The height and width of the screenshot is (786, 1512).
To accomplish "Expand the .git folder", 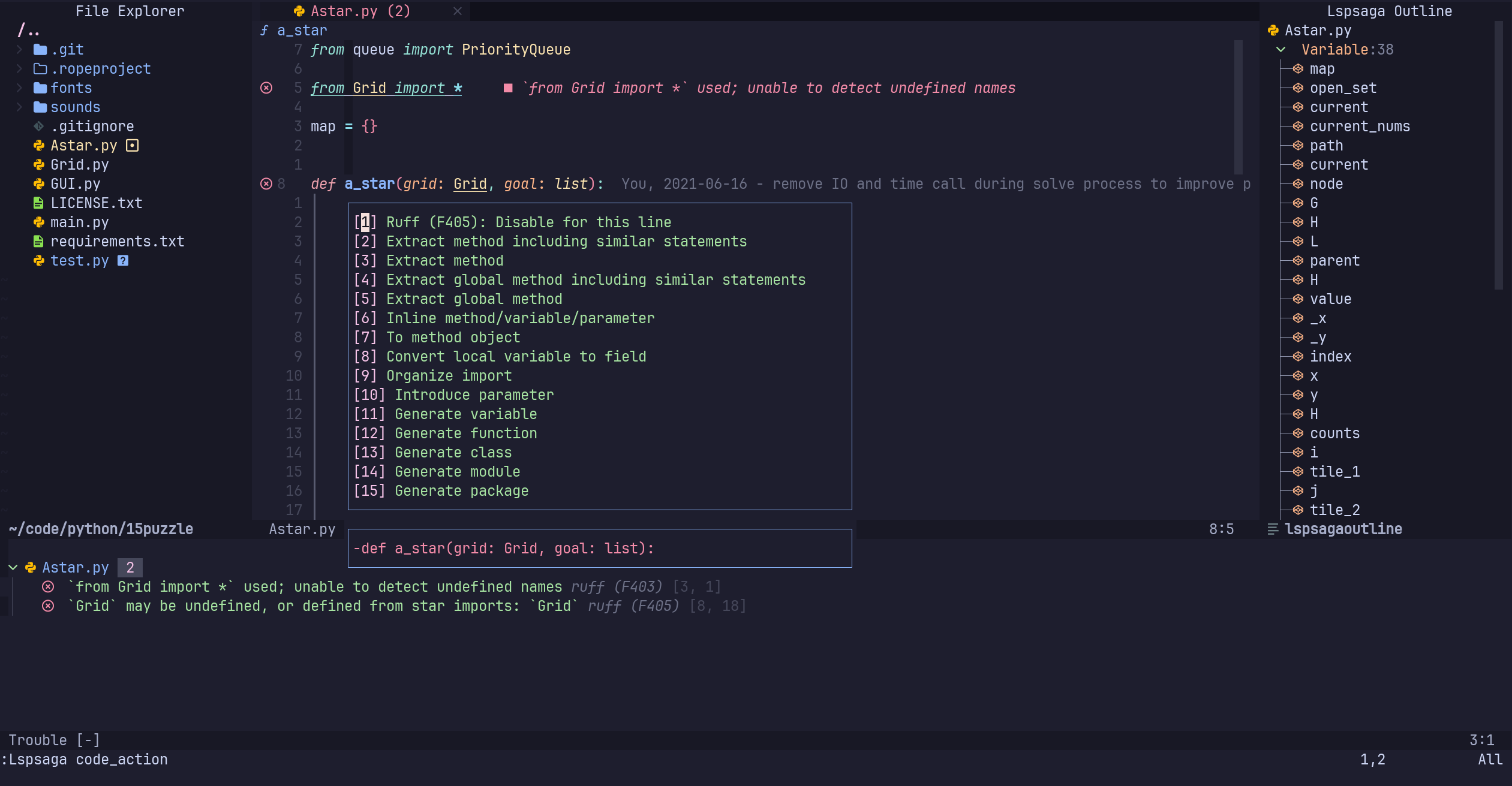I will 19,50.
